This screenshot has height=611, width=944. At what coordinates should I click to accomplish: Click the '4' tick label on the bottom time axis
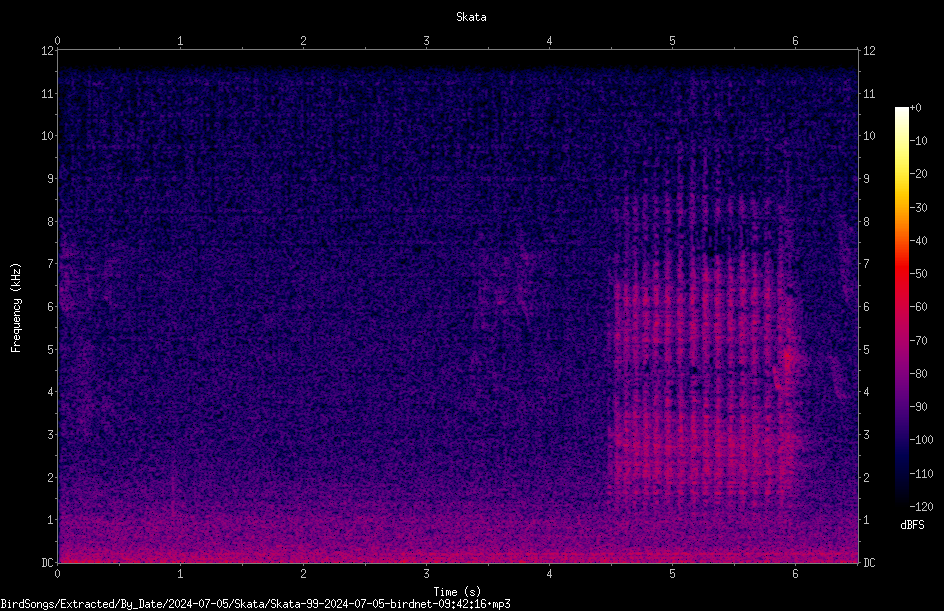[549, 574]
